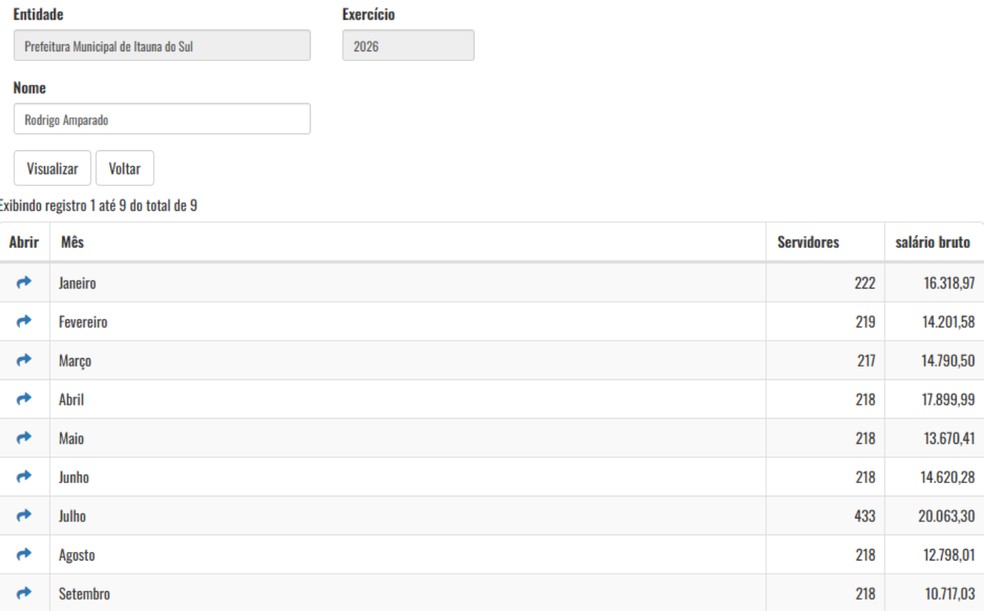Select Julho's 433 servidores cell
The image size is (984, 611).
825,516
